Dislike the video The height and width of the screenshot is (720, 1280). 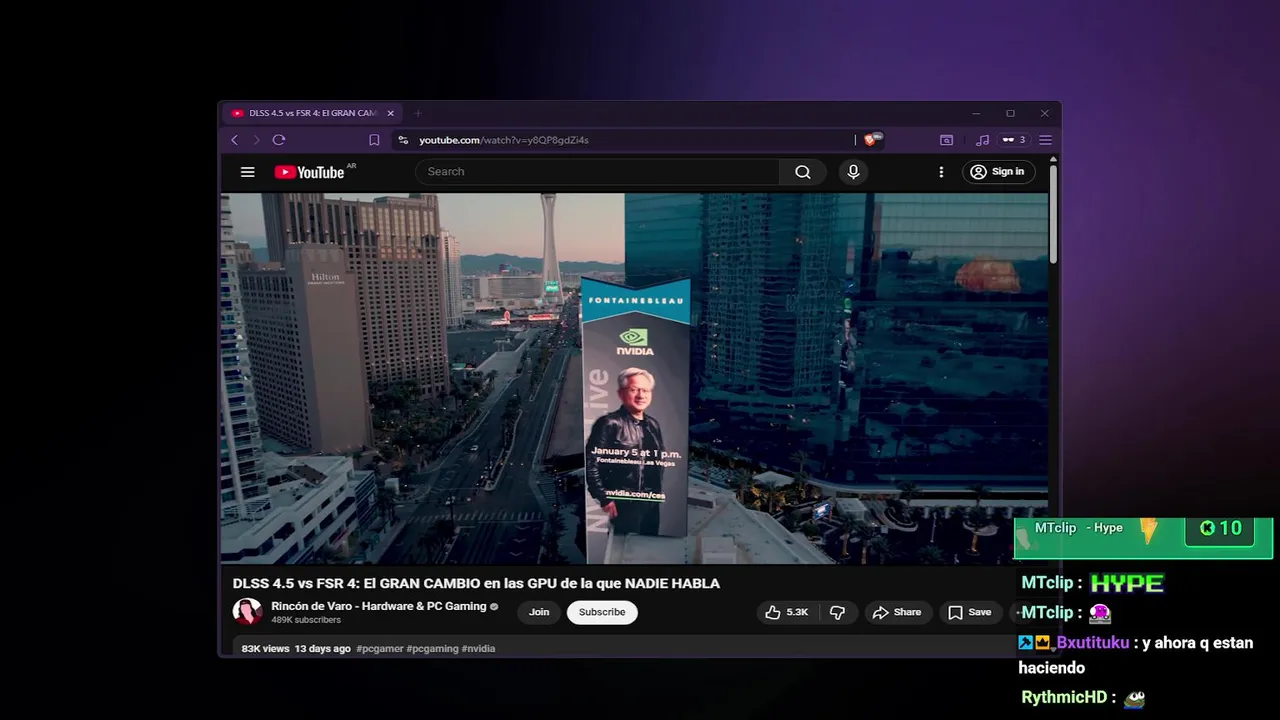pos(838,612)
